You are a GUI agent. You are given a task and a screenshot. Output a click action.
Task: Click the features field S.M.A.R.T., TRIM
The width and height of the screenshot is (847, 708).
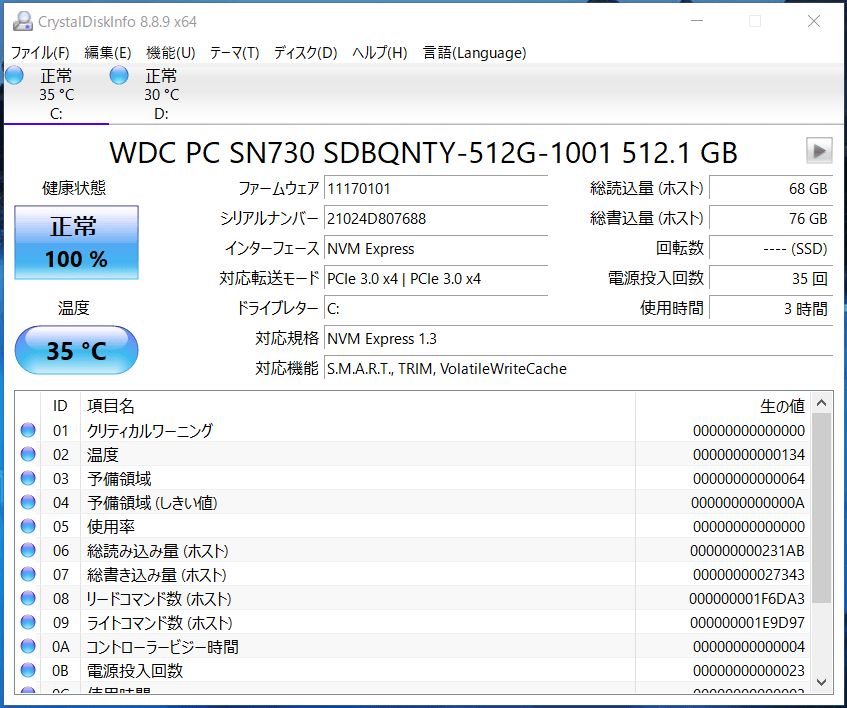coord(579,369)
